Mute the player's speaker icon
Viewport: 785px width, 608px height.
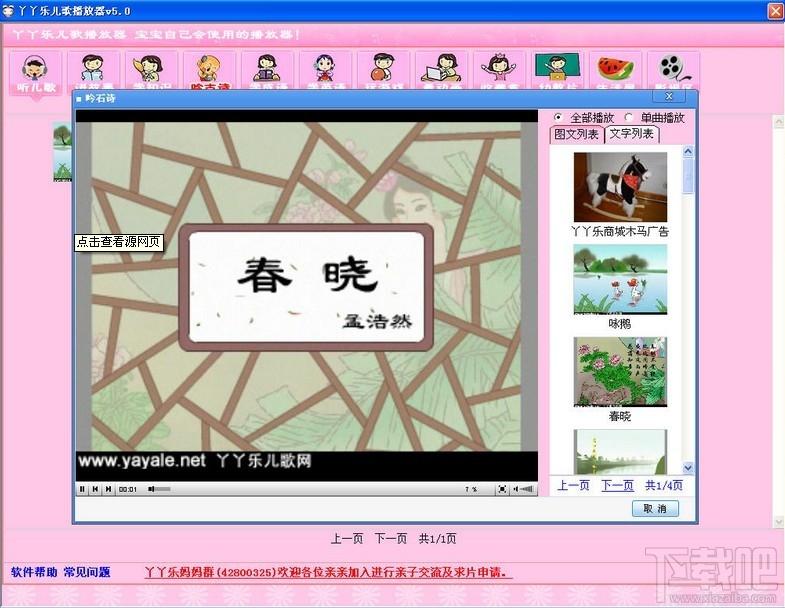[516, 489]
